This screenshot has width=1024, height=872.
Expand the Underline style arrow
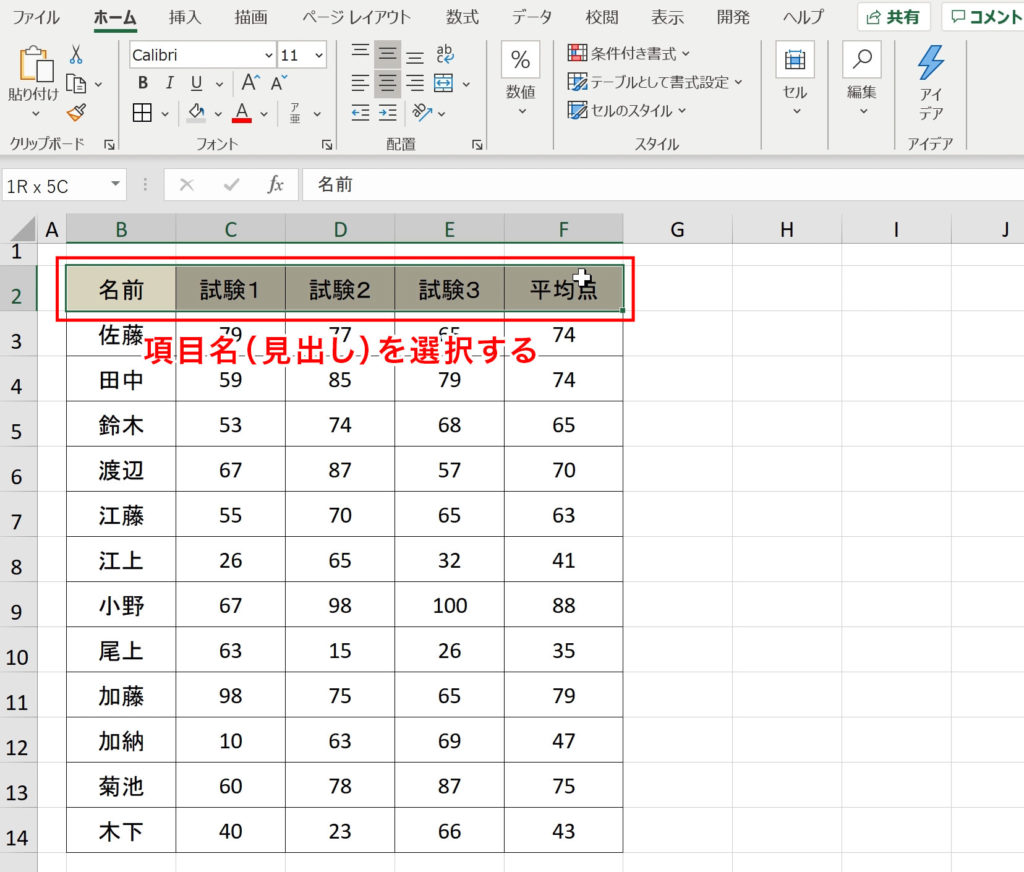tap(219, 84)
